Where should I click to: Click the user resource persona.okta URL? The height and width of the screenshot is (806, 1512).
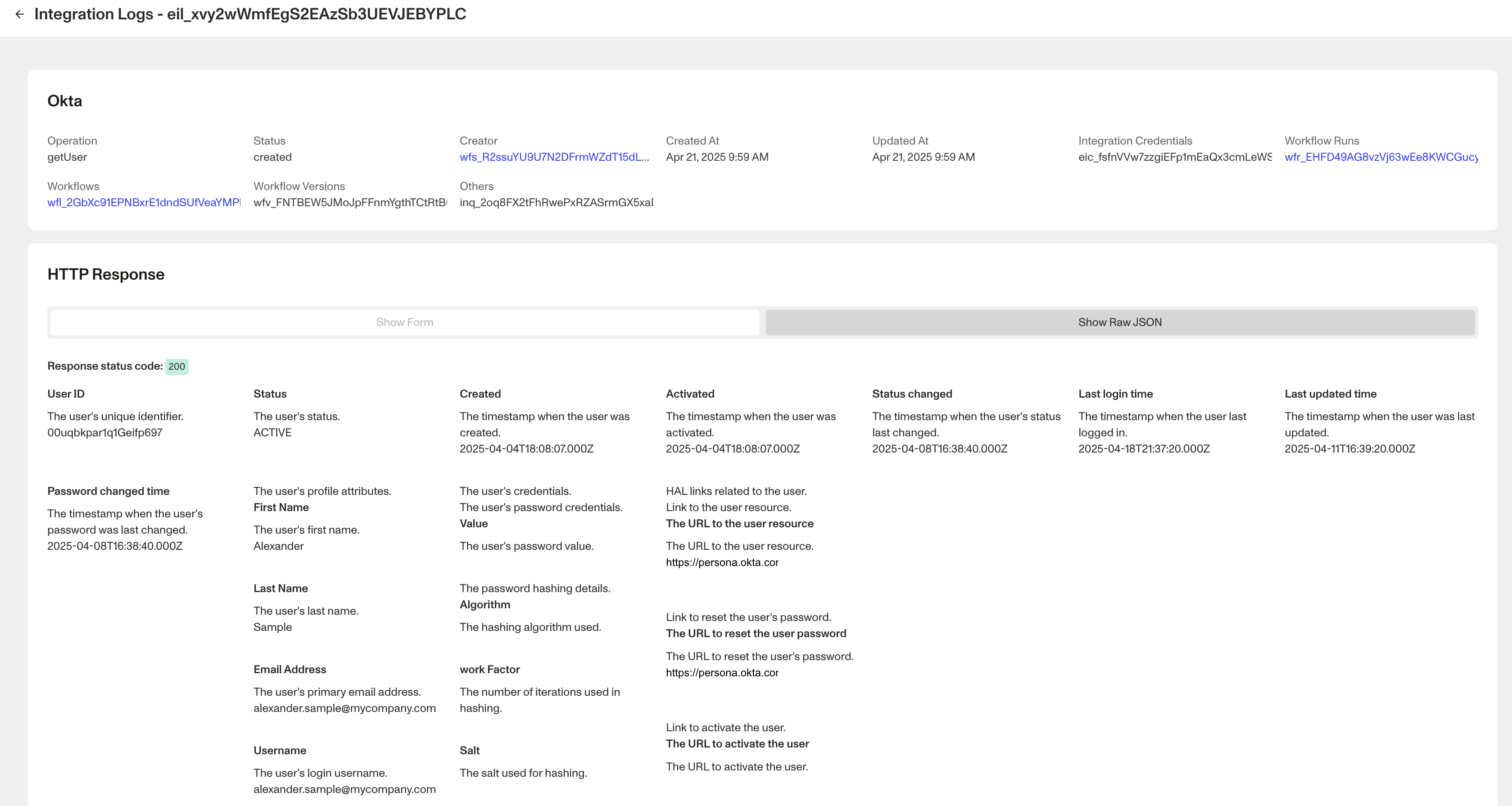[x=721, y=562]
